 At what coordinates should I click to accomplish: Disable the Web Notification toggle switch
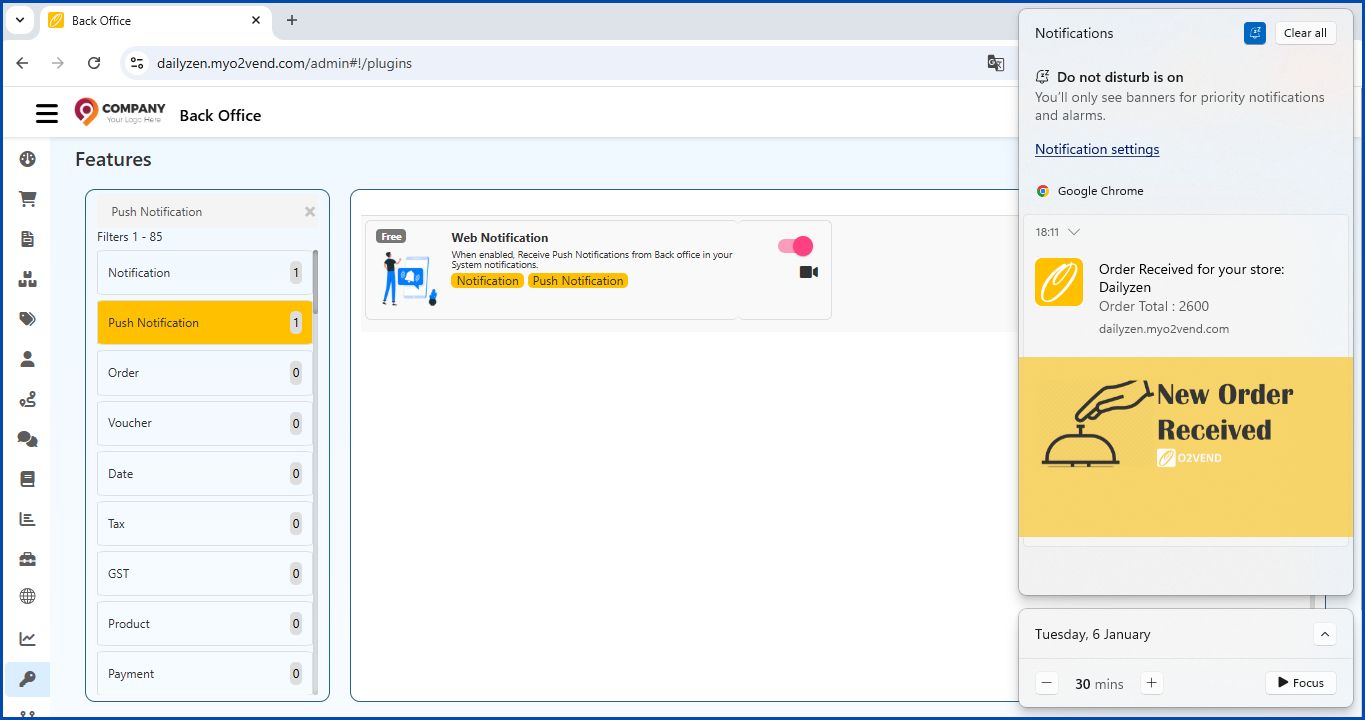coord(794,245)
